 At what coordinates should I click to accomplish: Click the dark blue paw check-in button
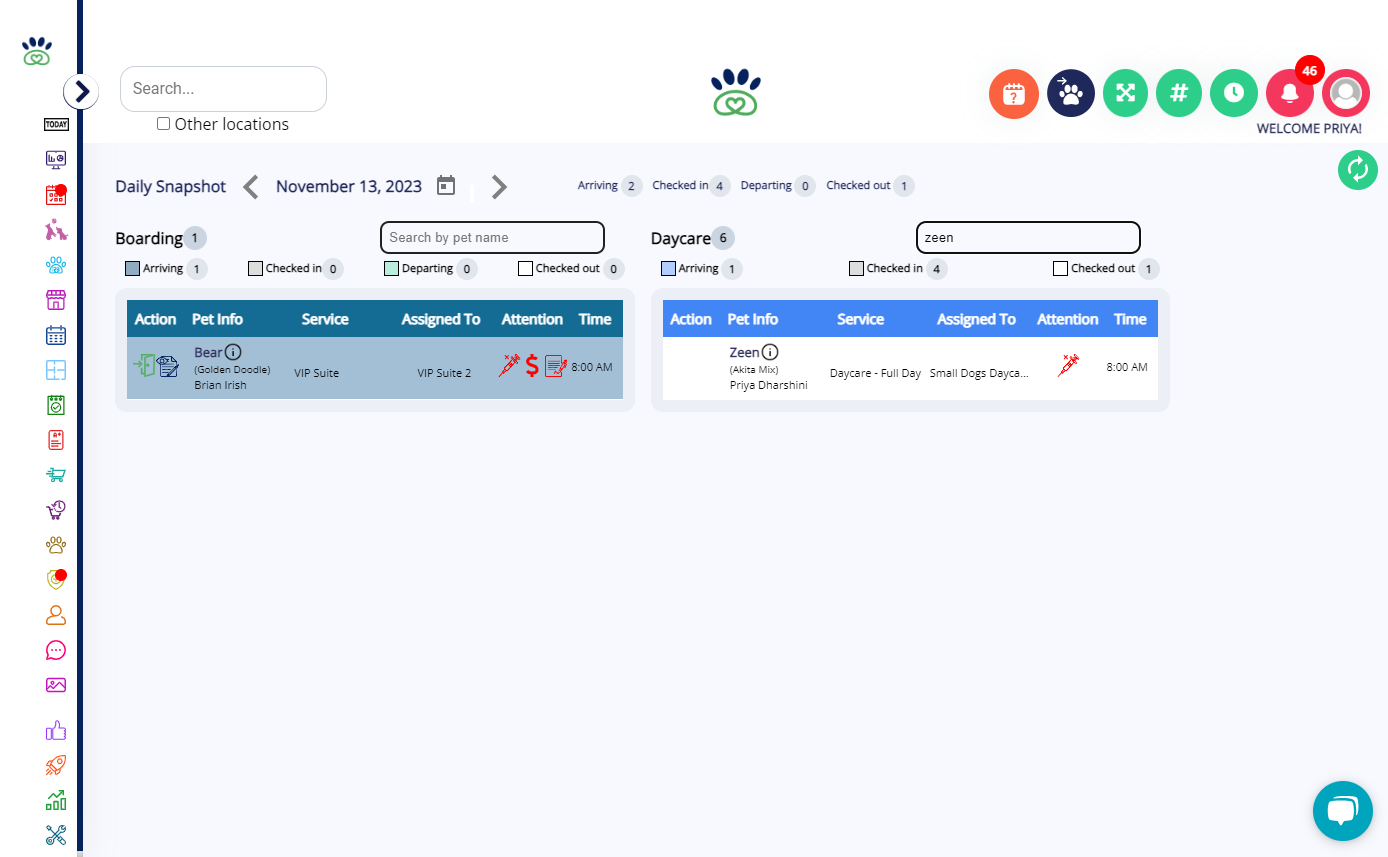tap(1071, 93)
